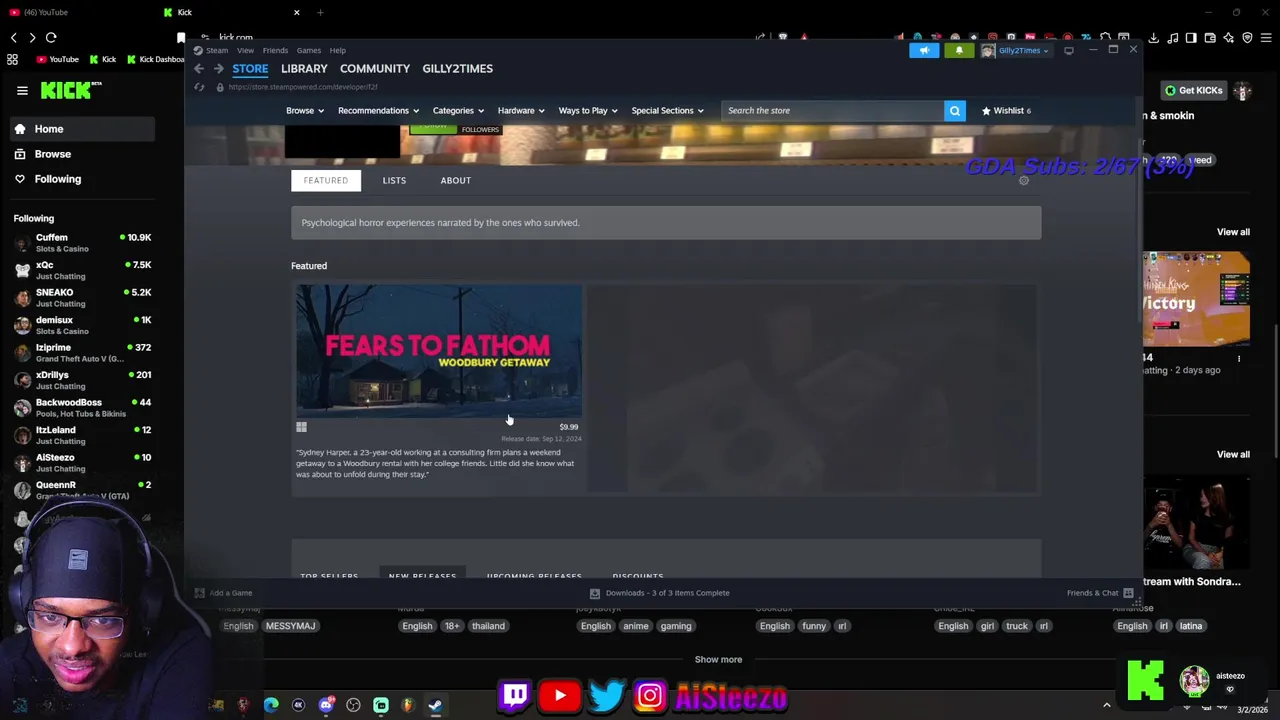The image size is (1280, 720).
Task: Switch to the COMMUNITY section
Action: 375,68
